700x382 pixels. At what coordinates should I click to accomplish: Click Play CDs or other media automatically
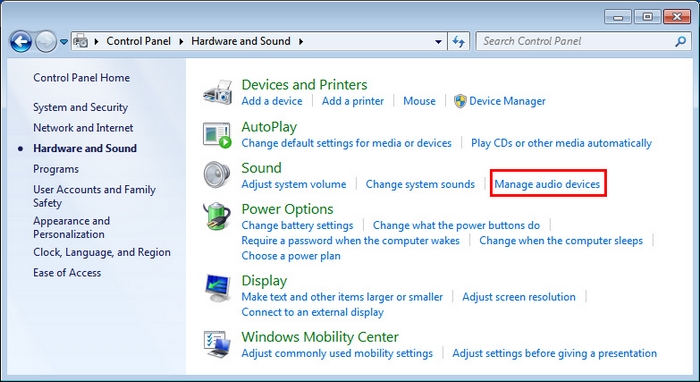pos(561,143)
